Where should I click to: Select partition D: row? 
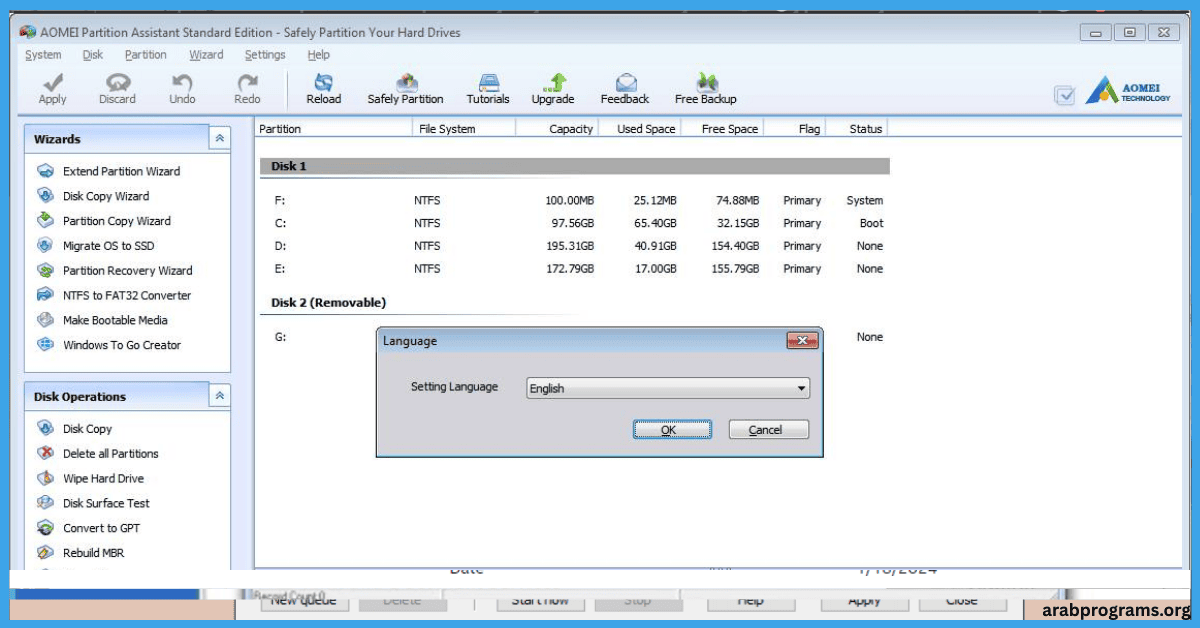575,246
